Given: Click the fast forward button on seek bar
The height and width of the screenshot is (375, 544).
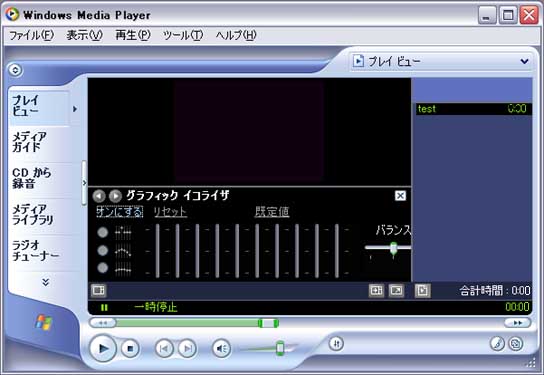Looking at the screenshot, I should 517,323.
